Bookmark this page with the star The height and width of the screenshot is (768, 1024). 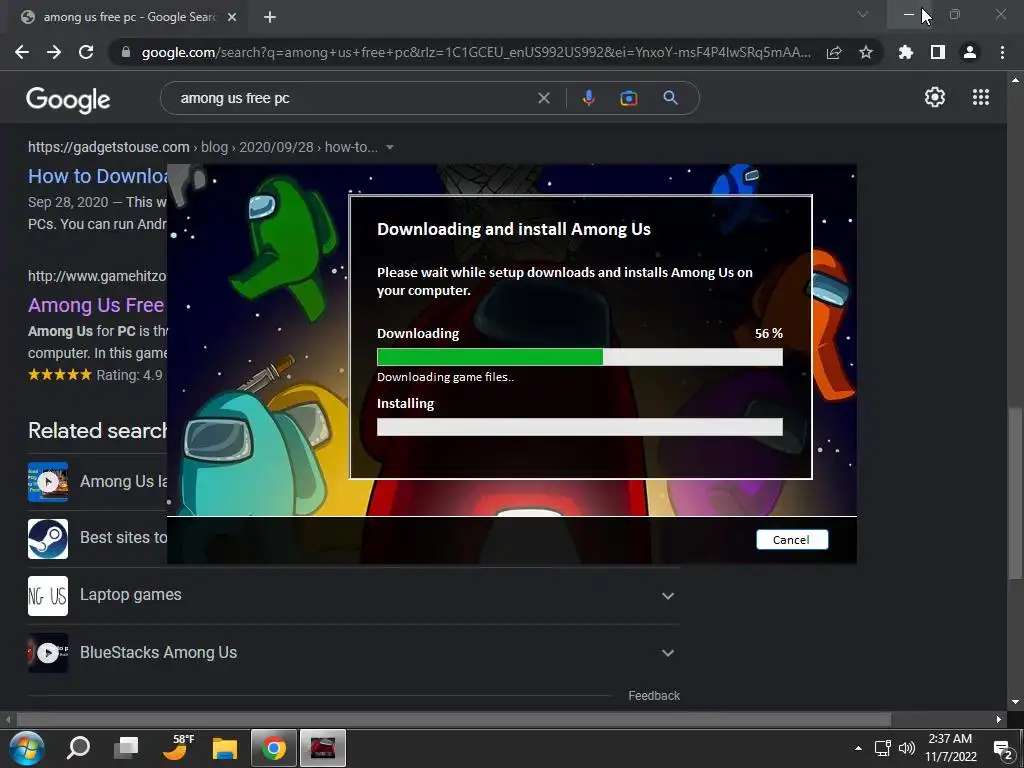(x=866, y=52)
